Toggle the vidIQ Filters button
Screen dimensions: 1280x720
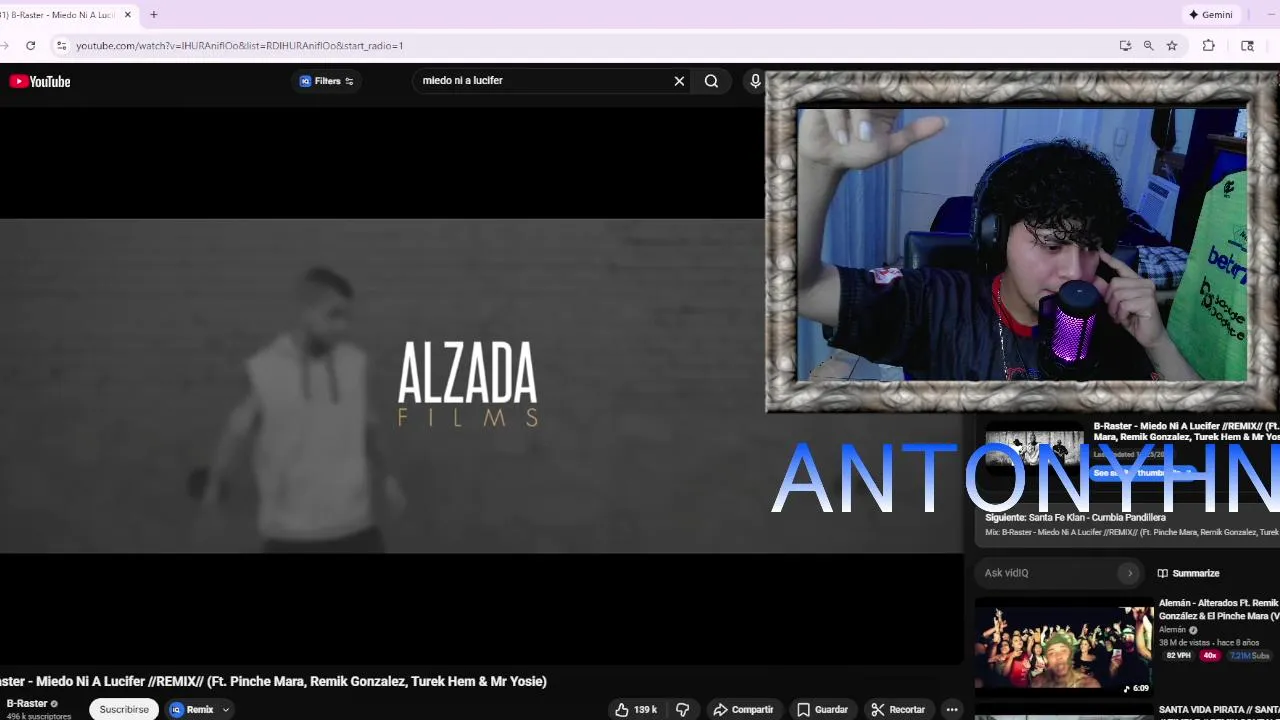327,81
